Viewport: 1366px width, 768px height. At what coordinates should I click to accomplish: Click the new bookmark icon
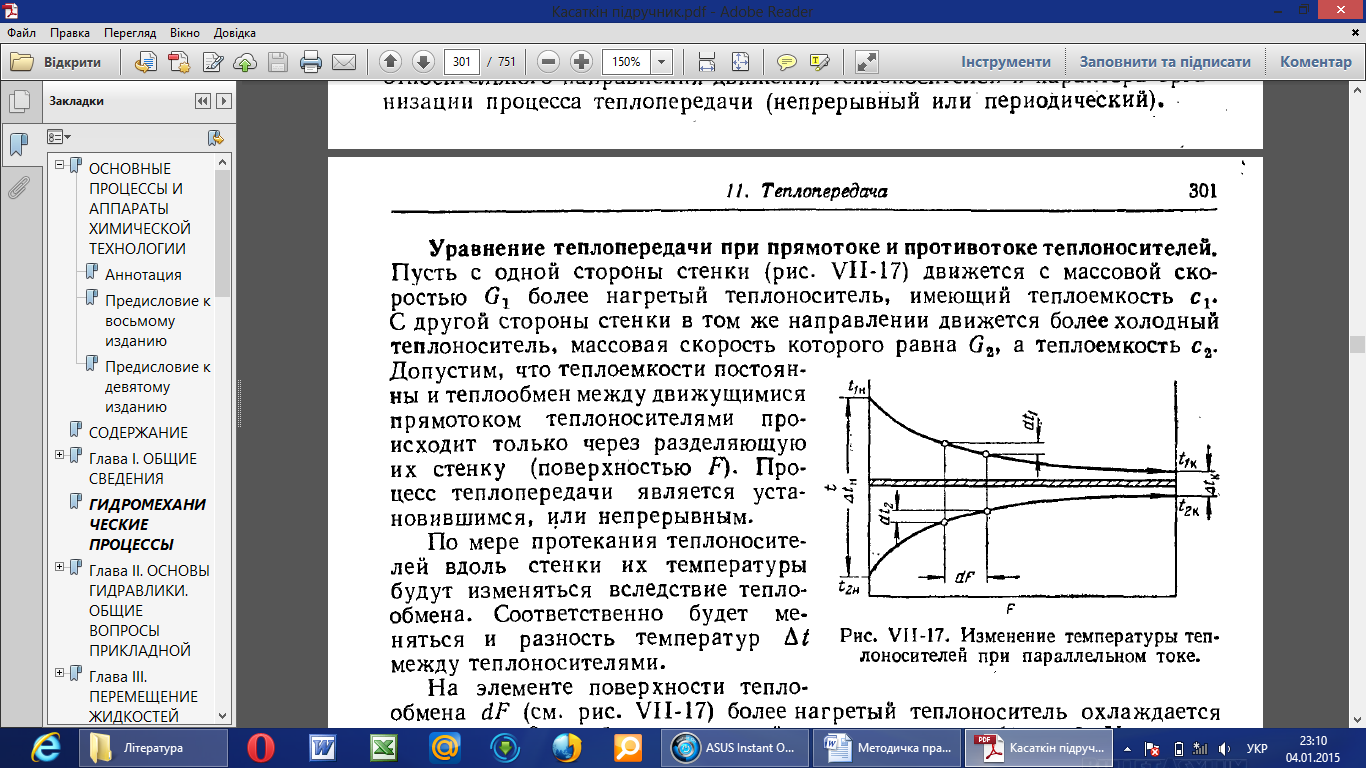pyautogui.click(x=215, y=137)
